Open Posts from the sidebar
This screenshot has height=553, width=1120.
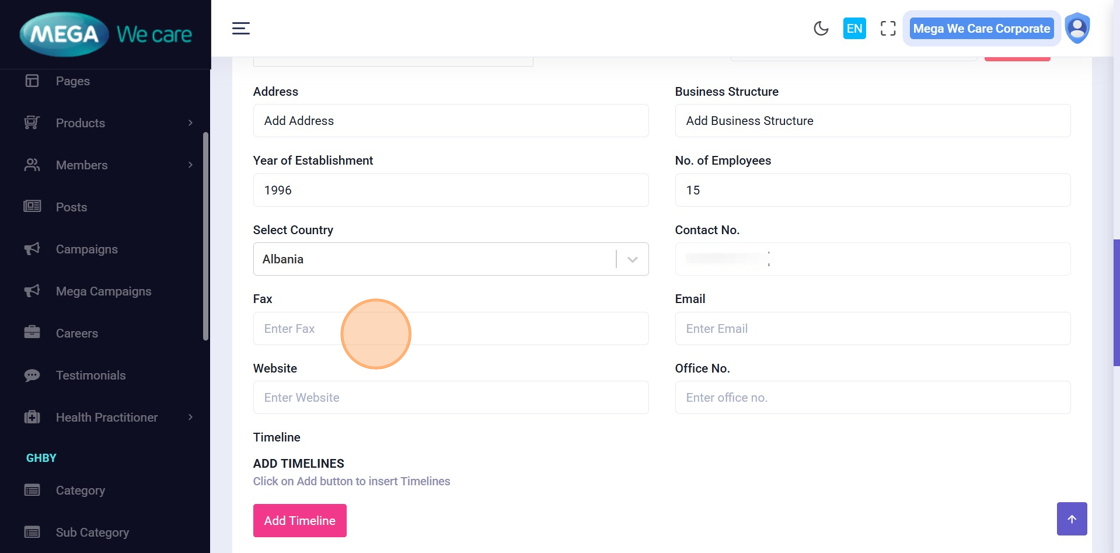tap(71, 207)
